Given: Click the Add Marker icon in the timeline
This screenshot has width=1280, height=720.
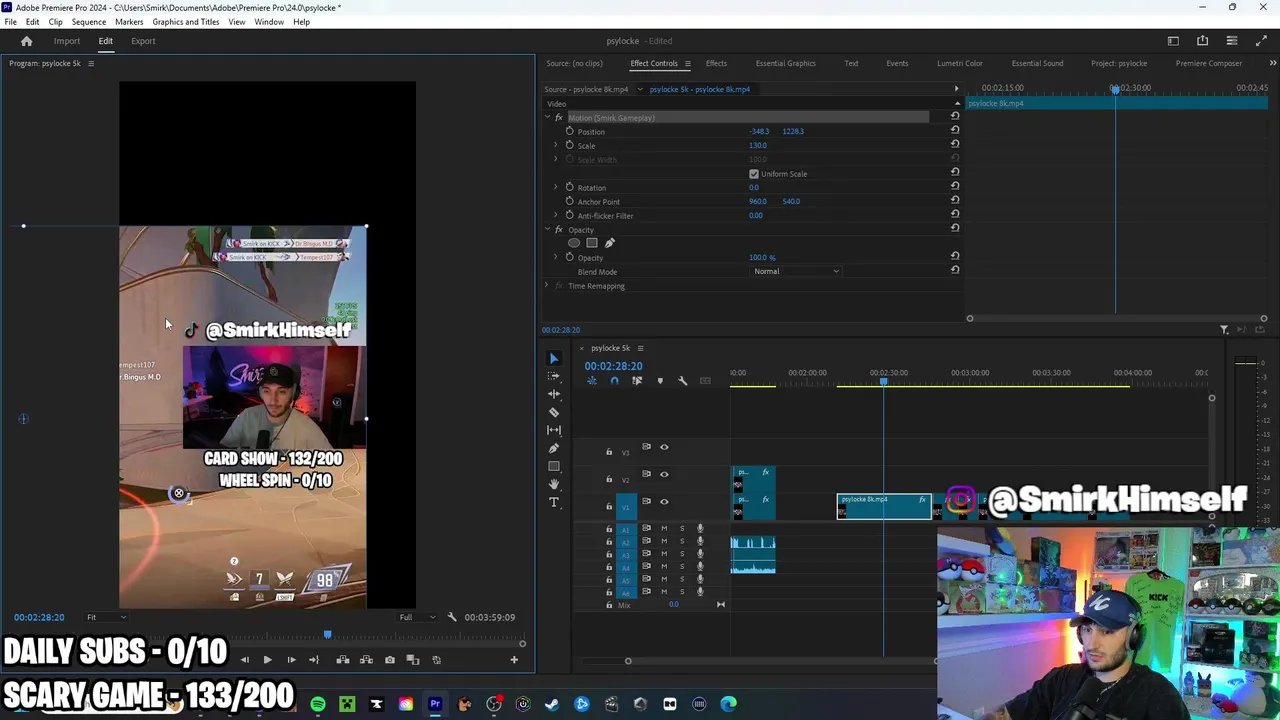Looking at the screenshot, I should click(x=660, y=381).
